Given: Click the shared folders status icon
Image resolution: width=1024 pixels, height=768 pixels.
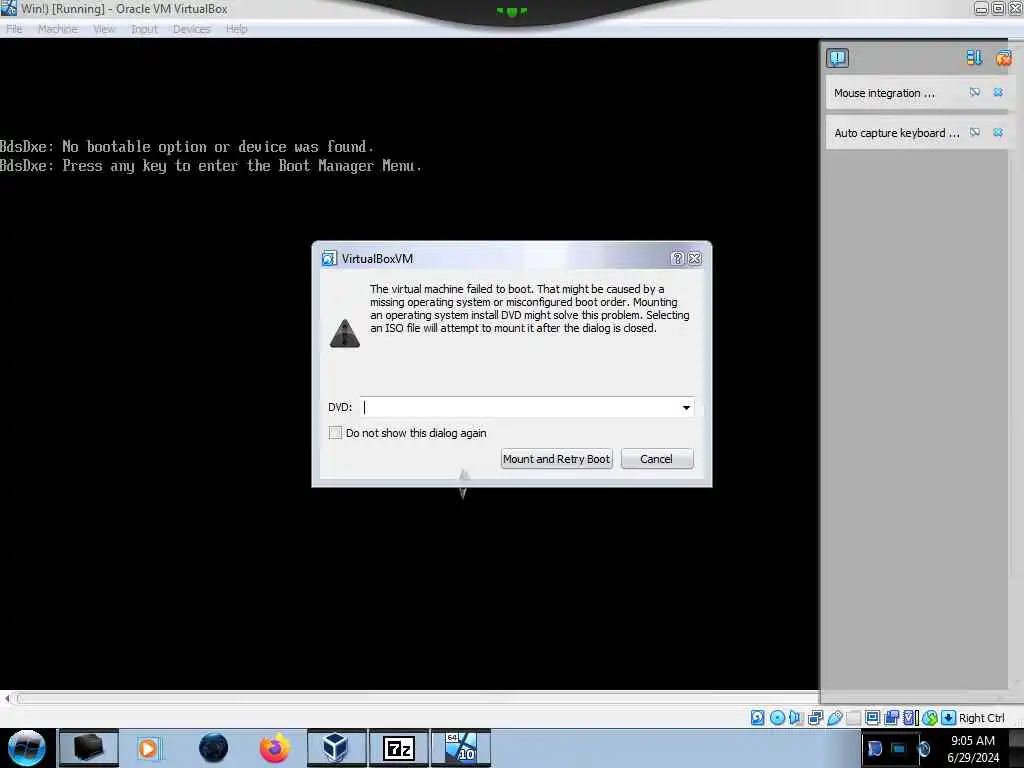Looking at the screenshot, I should pos(854,718).
